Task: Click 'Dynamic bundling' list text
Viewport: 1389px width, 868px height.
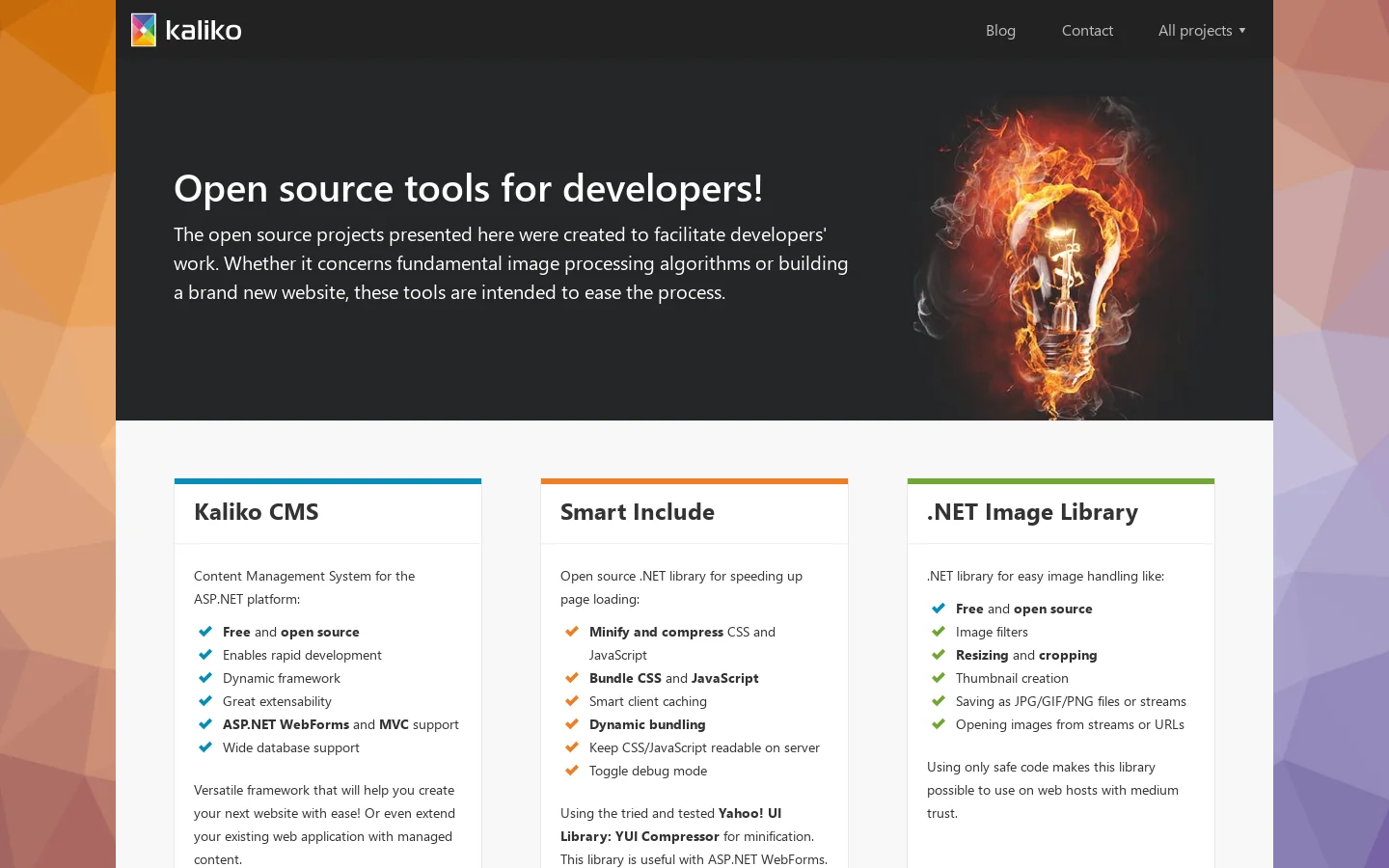Action: click(647, 724)
